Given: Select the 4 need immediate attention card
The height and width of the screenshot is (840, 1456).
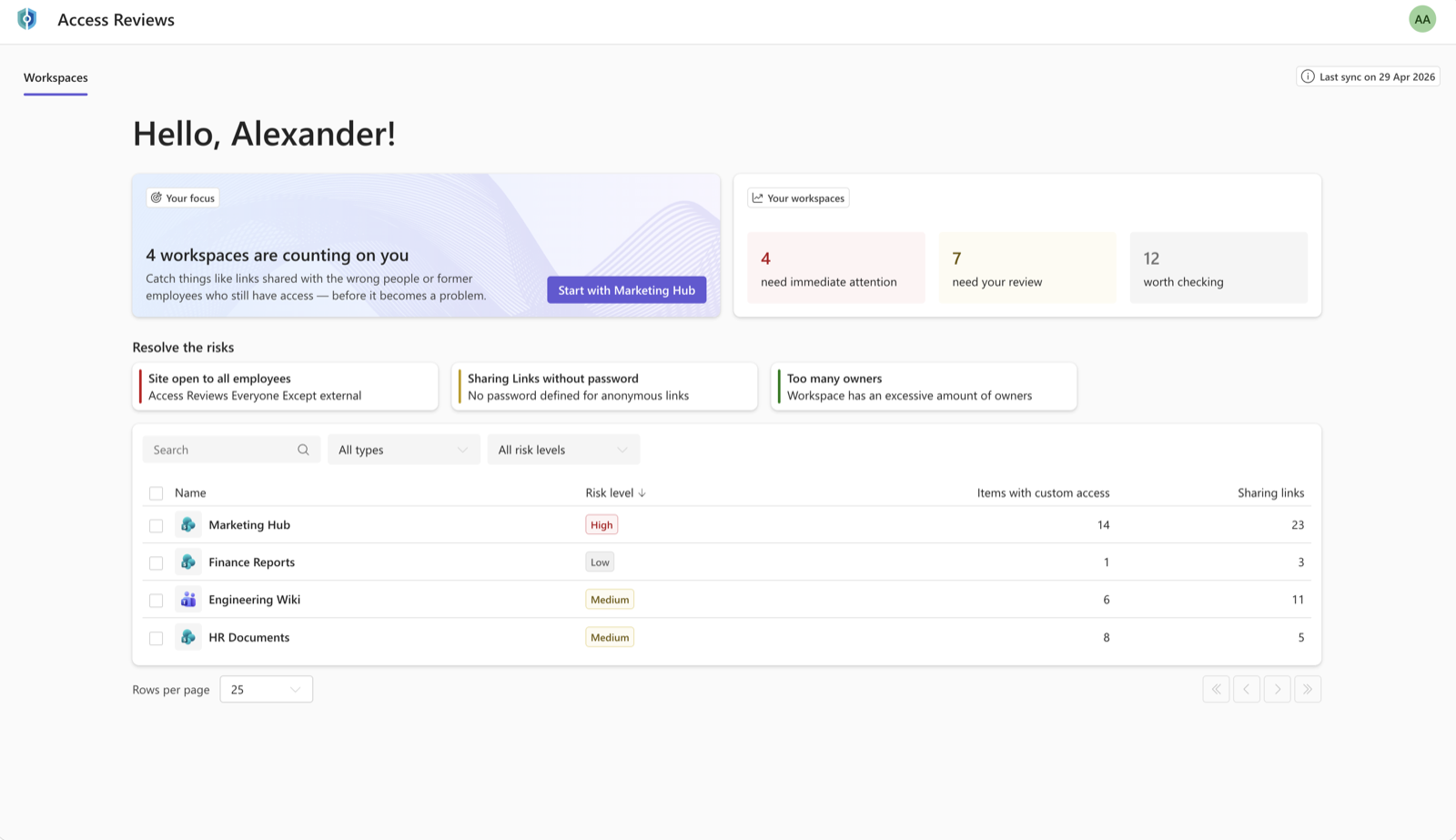Looking at the screenshot, I should click(836, 268).
